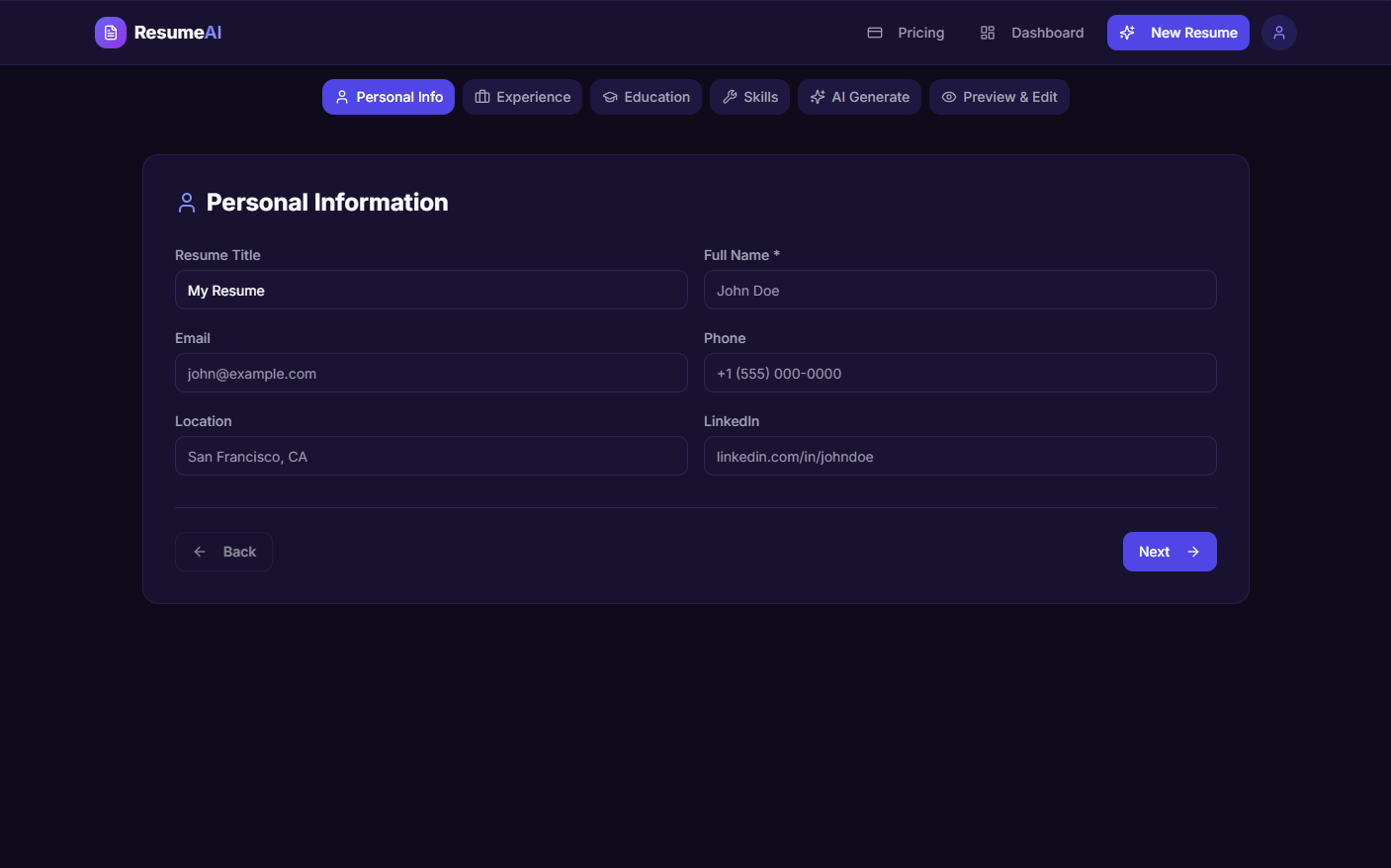Click the ResumeAI logo icon
The height and width of the screenshot is (868, 1391).
(x=110, y=32)
